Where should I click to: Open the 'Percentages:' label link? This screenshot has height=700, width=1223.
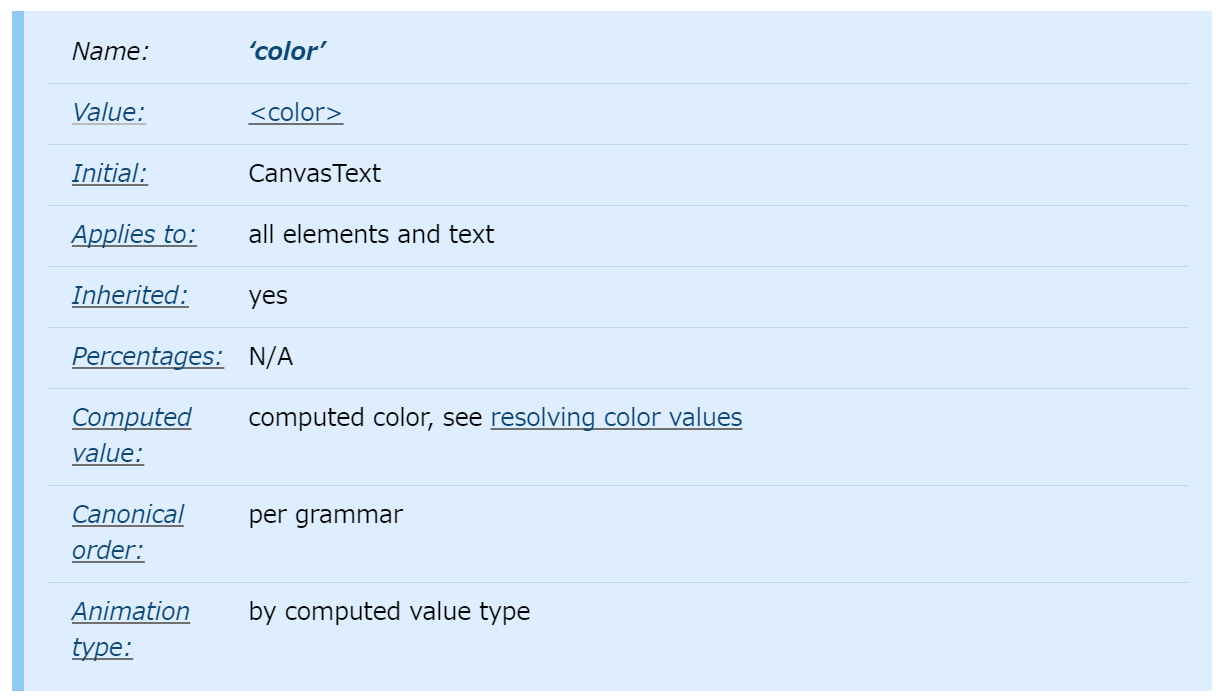(147, 357)
